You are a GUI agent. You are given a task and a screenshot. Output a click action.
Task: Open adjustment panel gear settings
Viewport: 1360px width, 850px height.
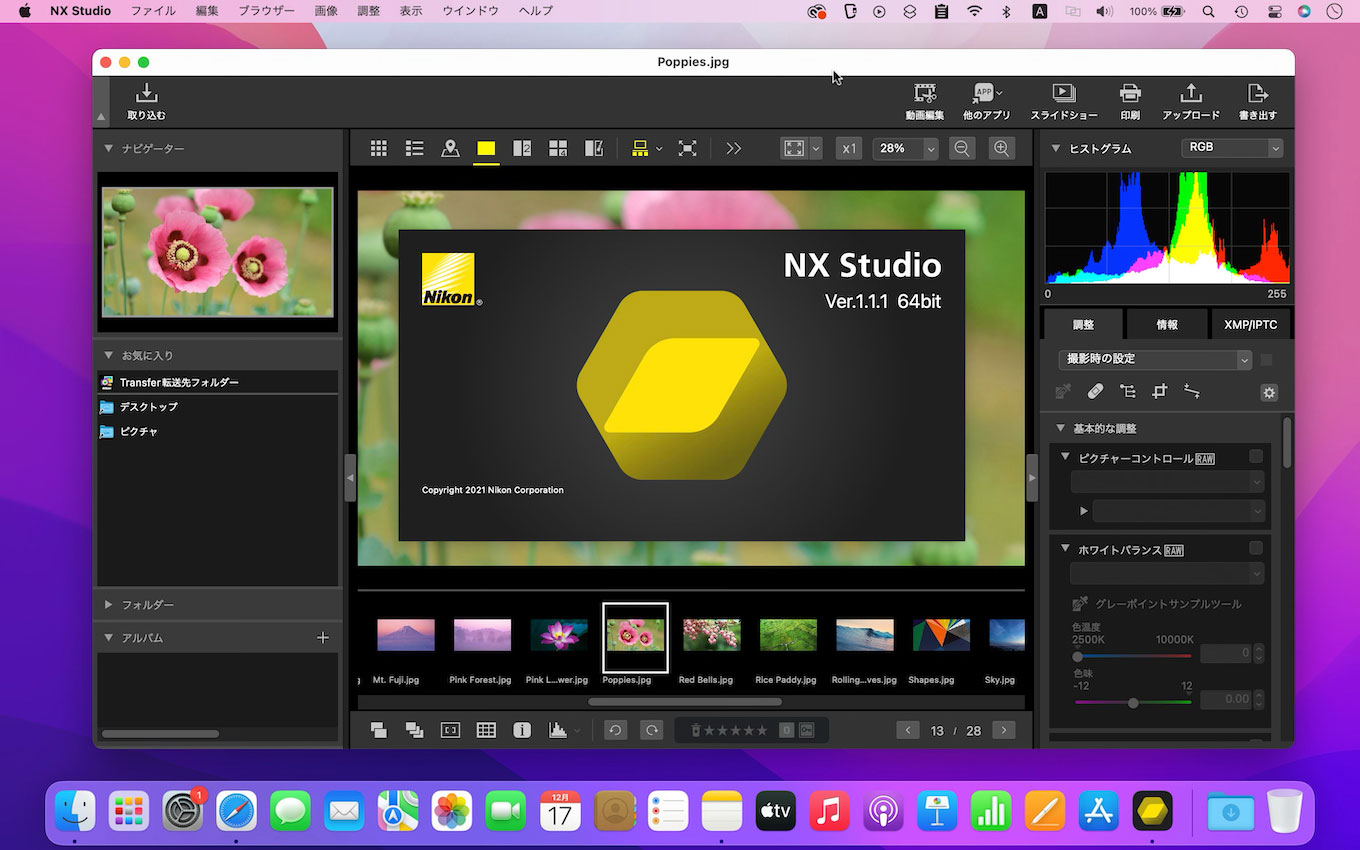point(1269,392)
